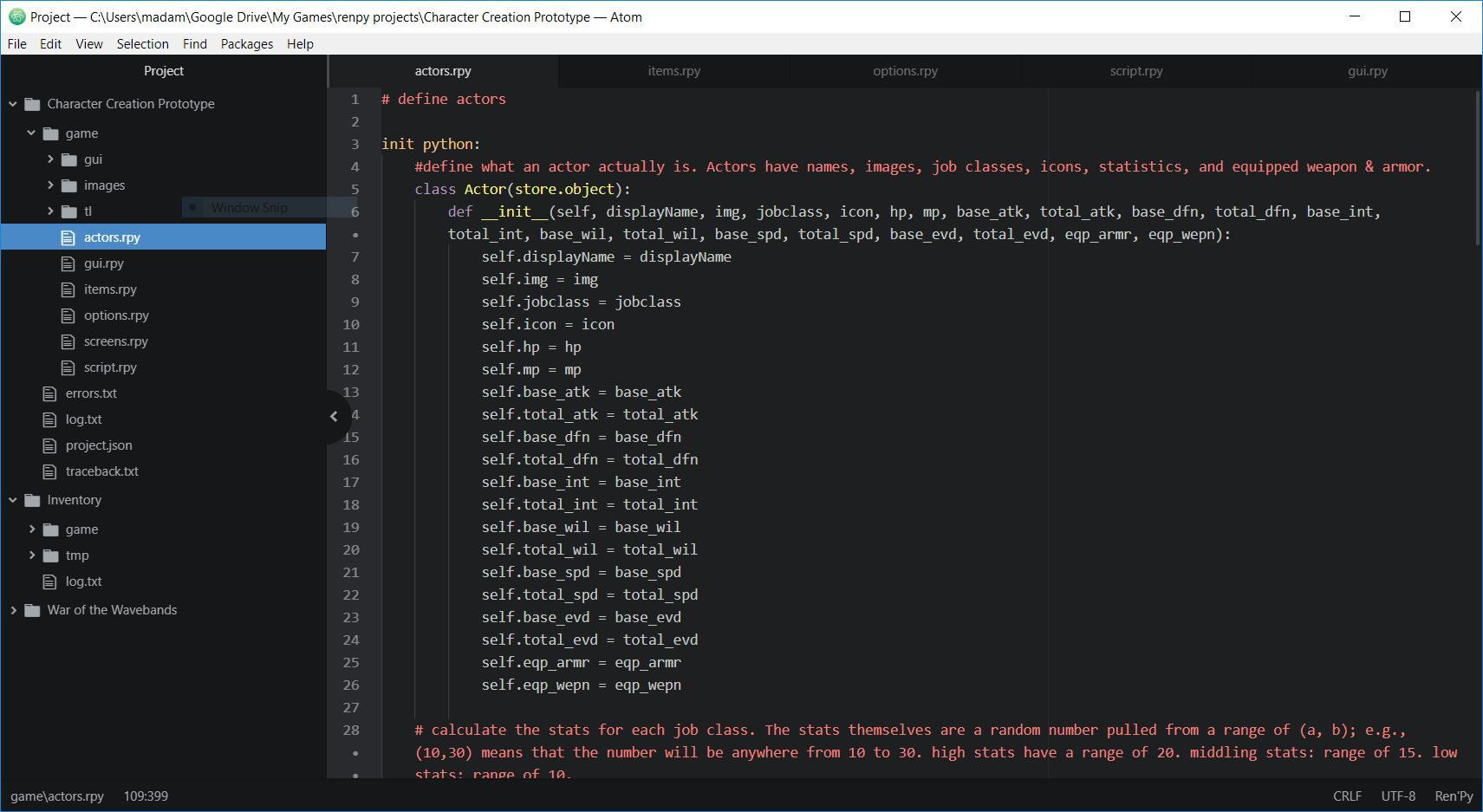The image size is (1483, 812).
Task: Click the file icon beside errors.txt
Action: [x=50, y=393]
